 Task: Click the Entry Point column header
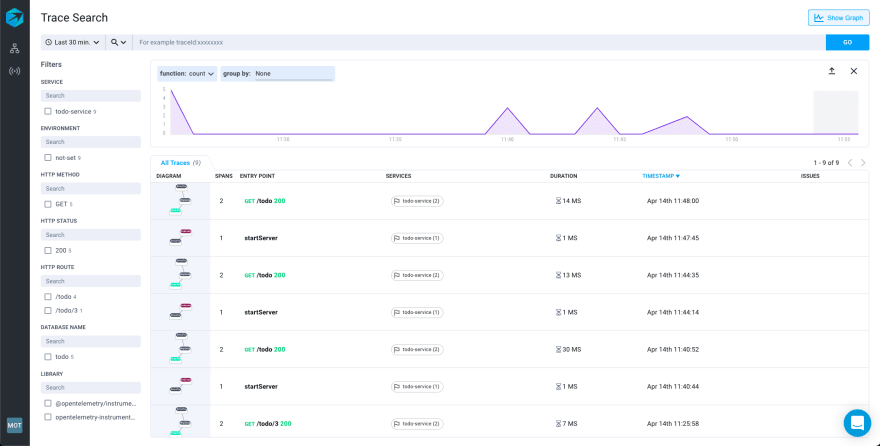[257, 176]
